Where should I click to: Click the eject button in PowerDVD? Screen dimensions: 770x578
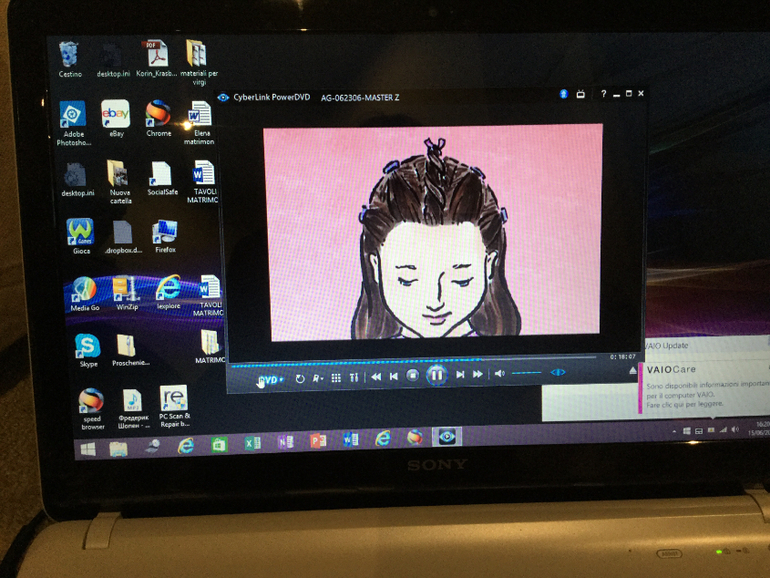[632, 370]
